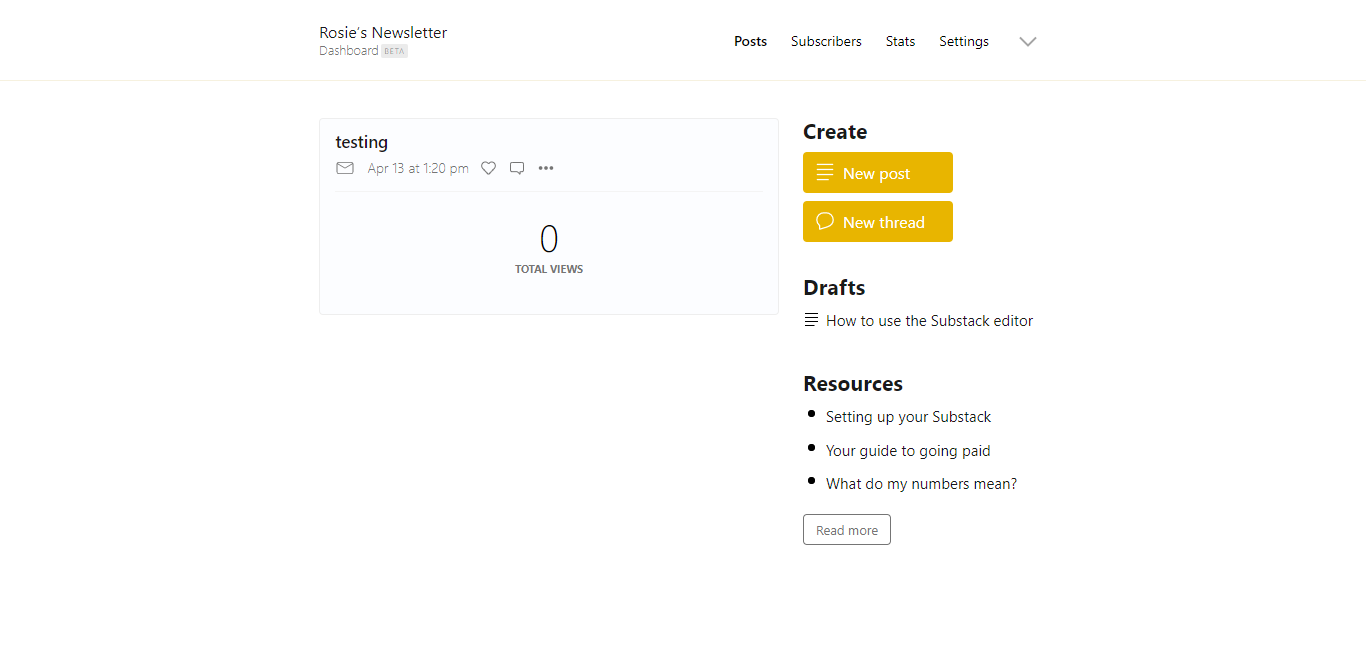Click the heart like icon on testing post
This screenshot has width=1366, height=657.
tap(488, 168)
